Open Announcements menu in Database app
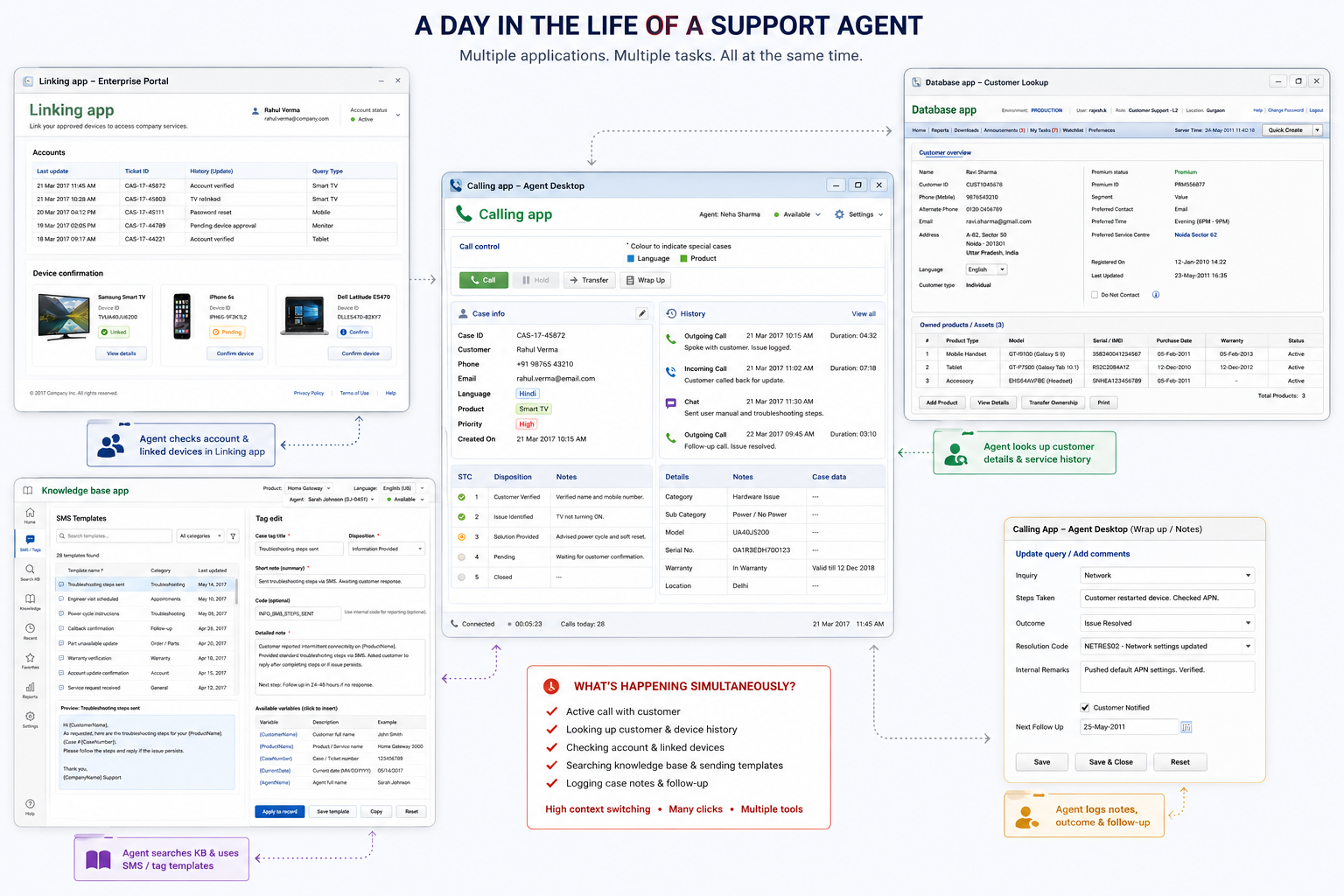1344x896 pixels. click(x=1004, y=130)
